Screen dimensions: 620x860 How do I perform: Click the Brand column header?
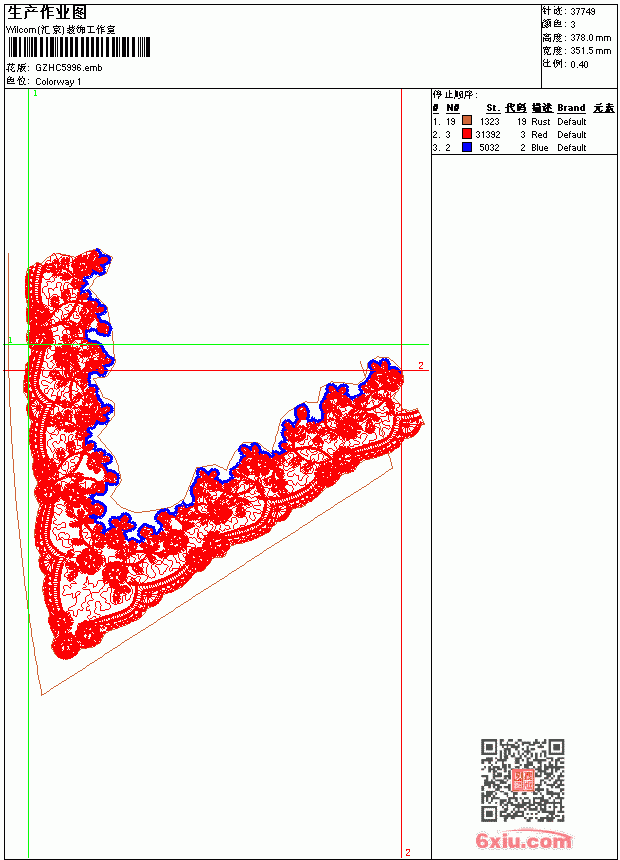pyautogui.click(x=571, y=108)
